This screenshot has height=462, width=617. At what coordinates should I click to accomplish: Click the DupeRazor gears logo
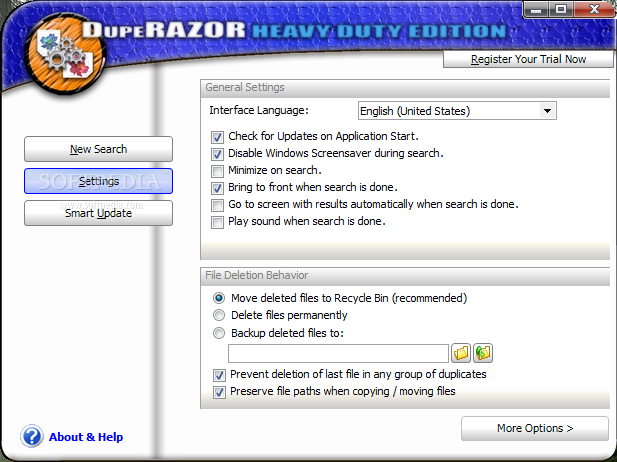(65, 54)
